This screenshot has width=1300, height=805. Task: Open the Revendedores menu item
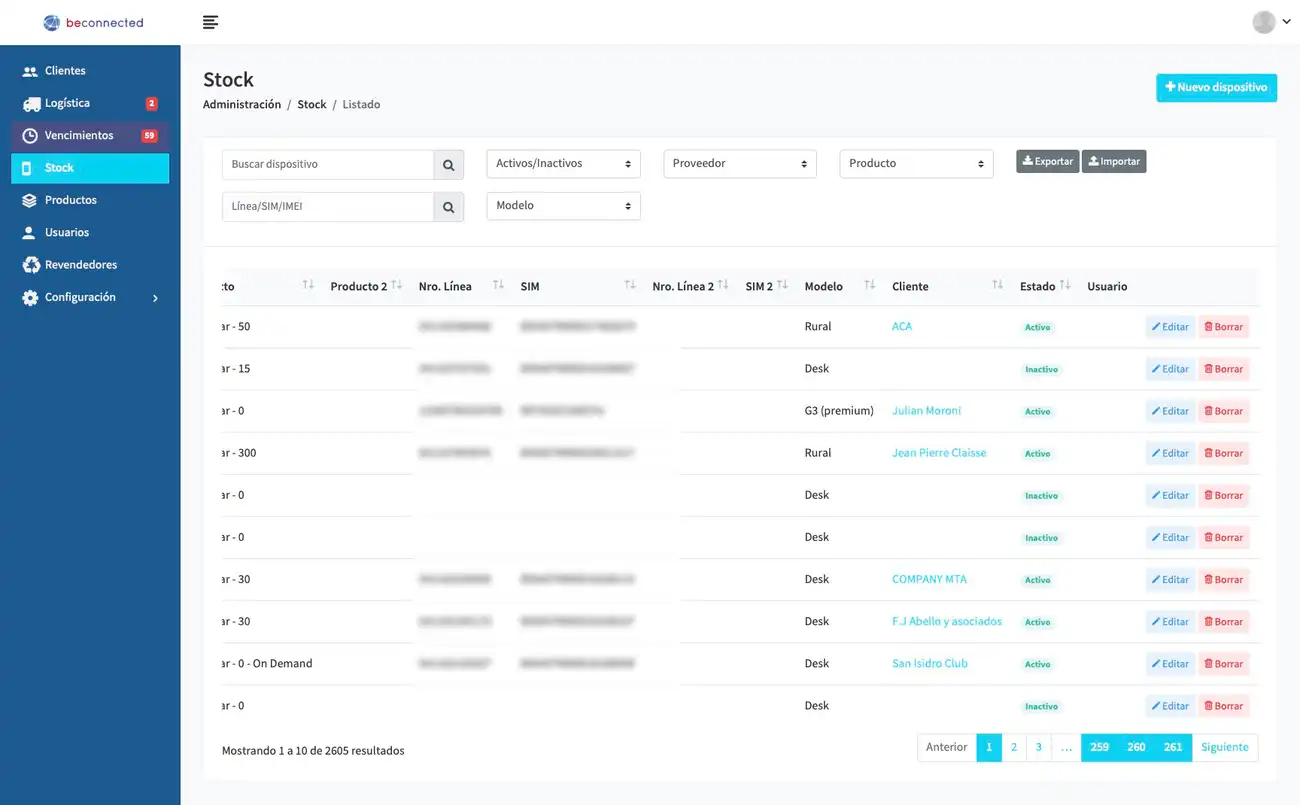pyautogui.click(x=90, y=265)
